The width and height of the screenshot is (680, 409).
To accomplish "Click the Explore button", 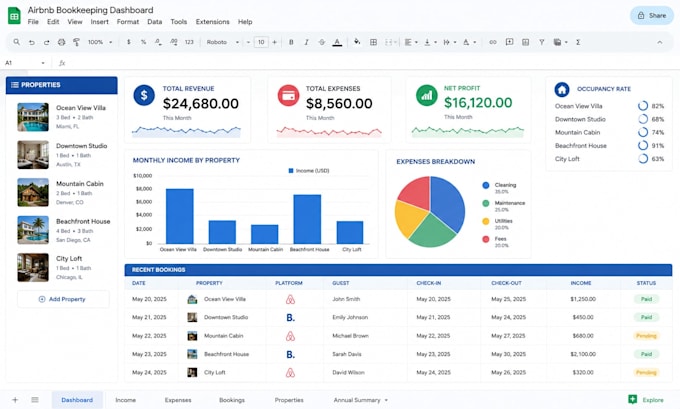I will pyautogui.click(x=646, y=400).
